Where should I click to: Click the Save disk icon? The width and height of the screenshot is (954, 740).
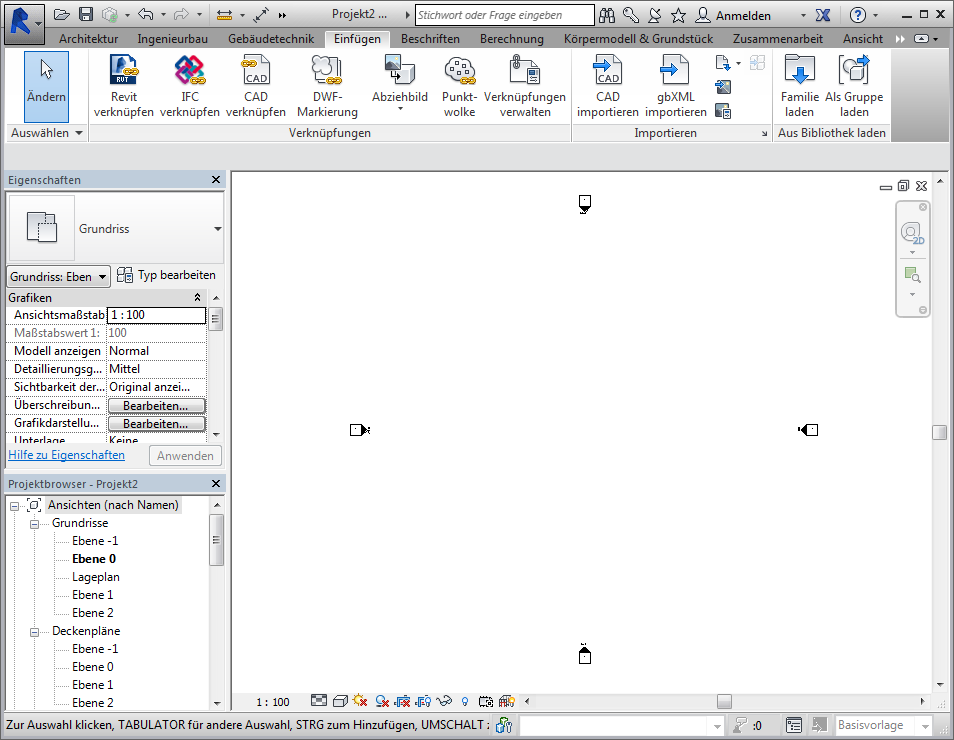point(86,15)
